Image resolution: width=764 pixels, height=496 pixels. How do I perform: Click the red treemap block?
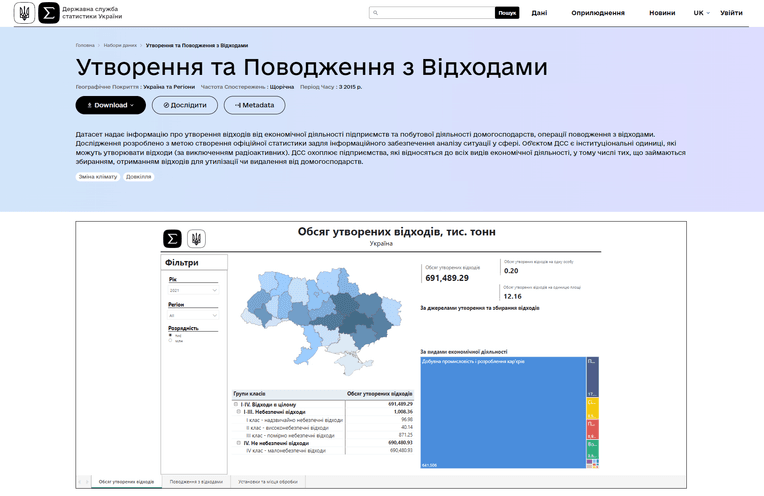point(592,429)
